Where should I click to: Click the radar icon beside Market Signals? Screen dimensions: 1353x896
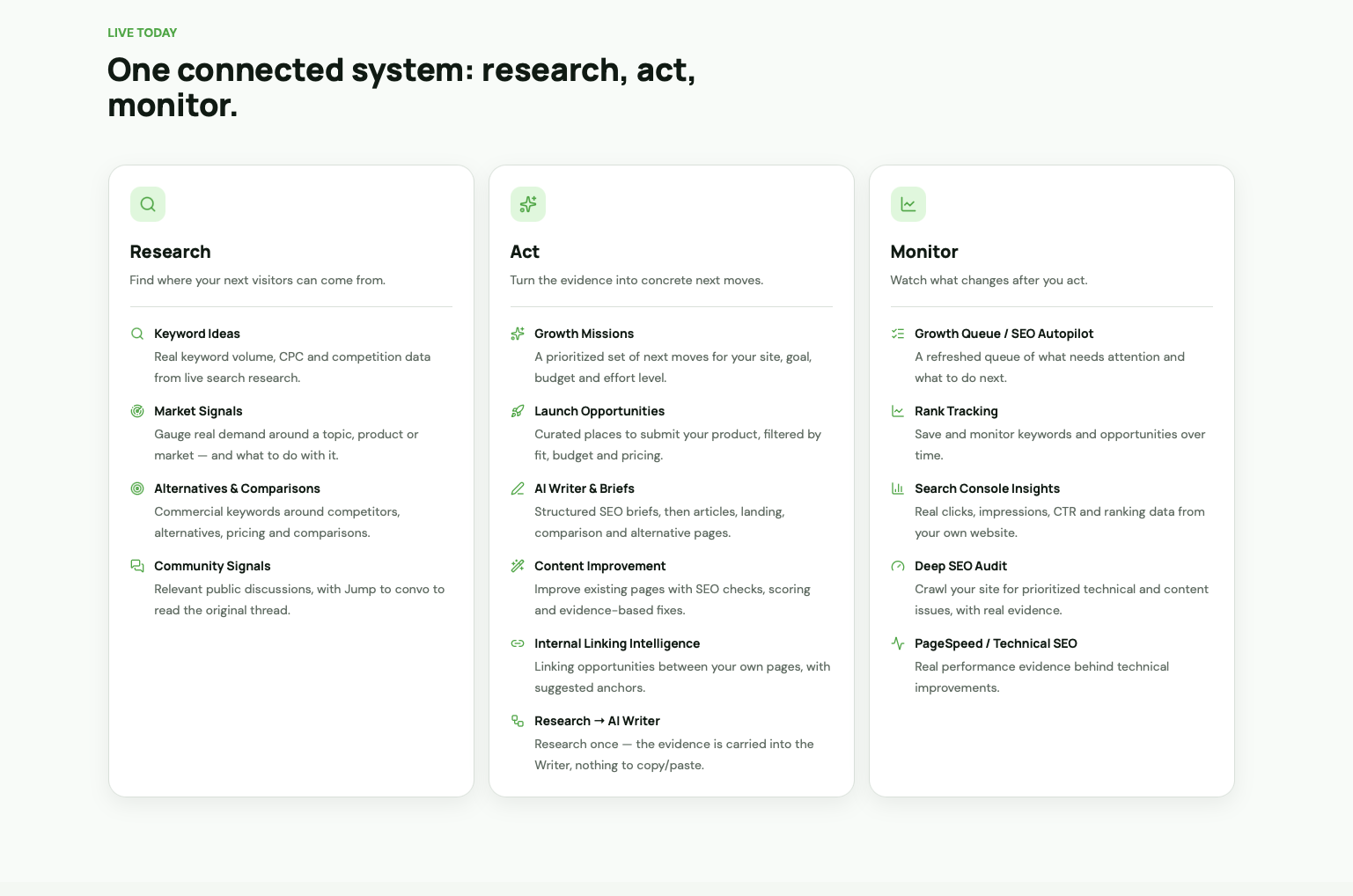click(137, 411)
